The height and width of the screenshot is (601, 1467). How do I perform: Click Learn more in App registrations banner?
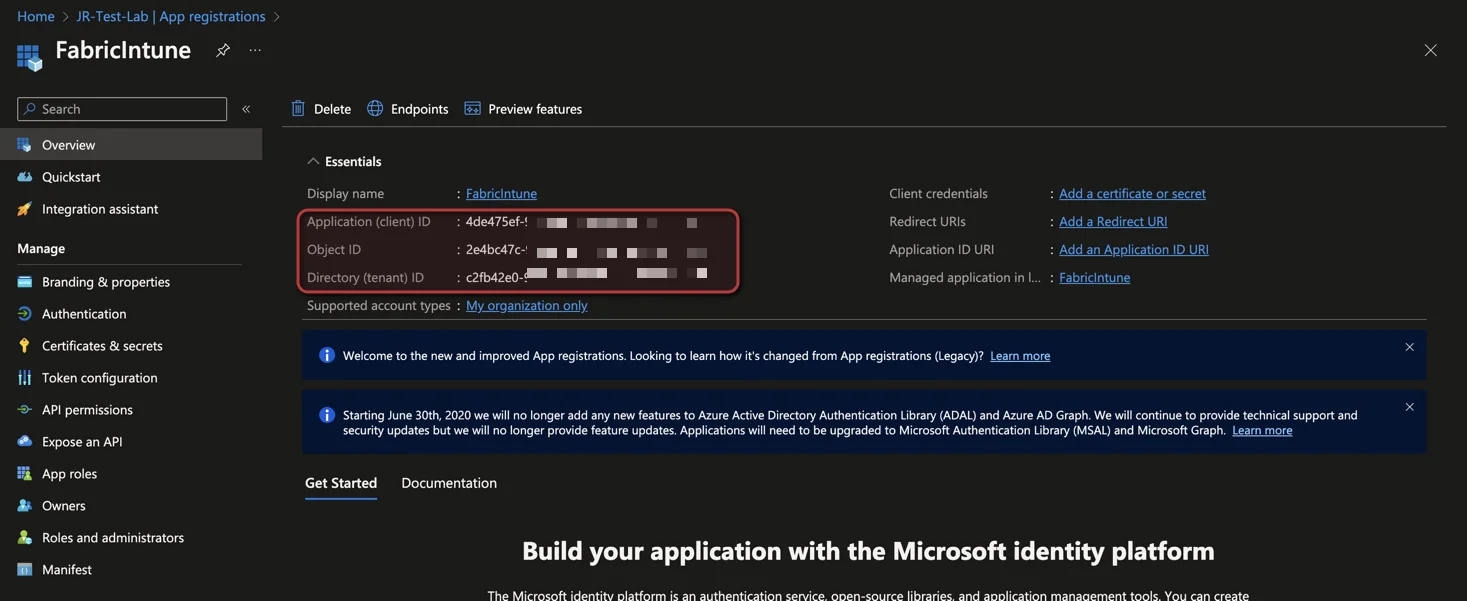coord(1020,356)
